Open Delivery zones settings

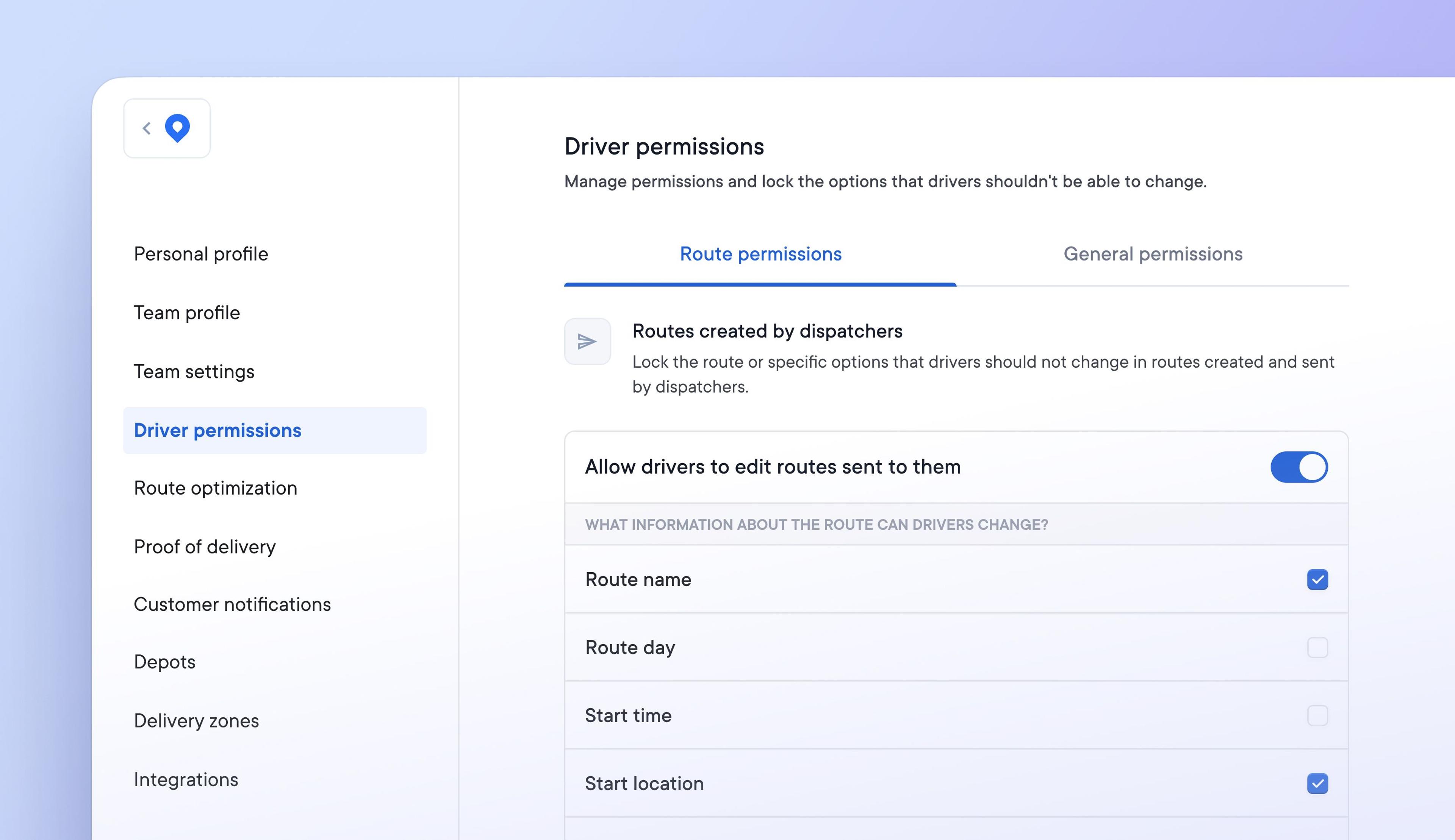196,721
